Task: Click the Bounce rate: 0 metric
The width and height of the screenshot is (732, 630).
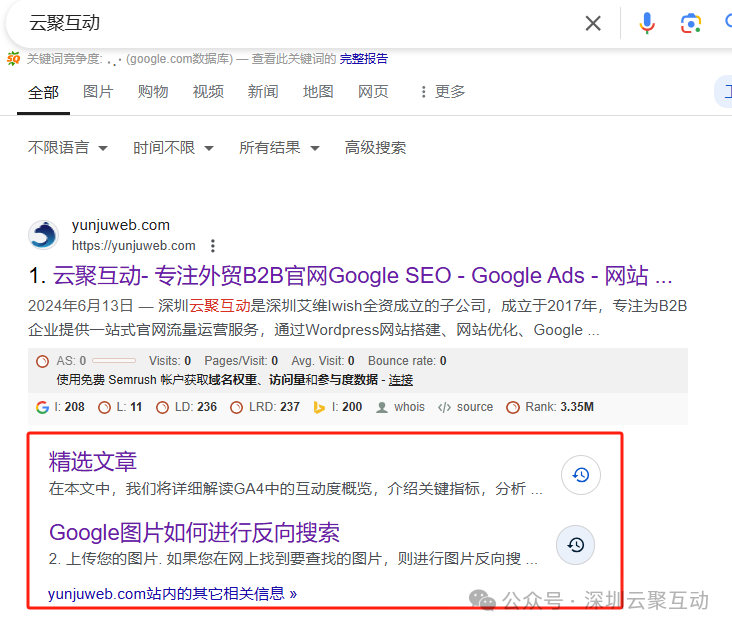Action: 407,361
